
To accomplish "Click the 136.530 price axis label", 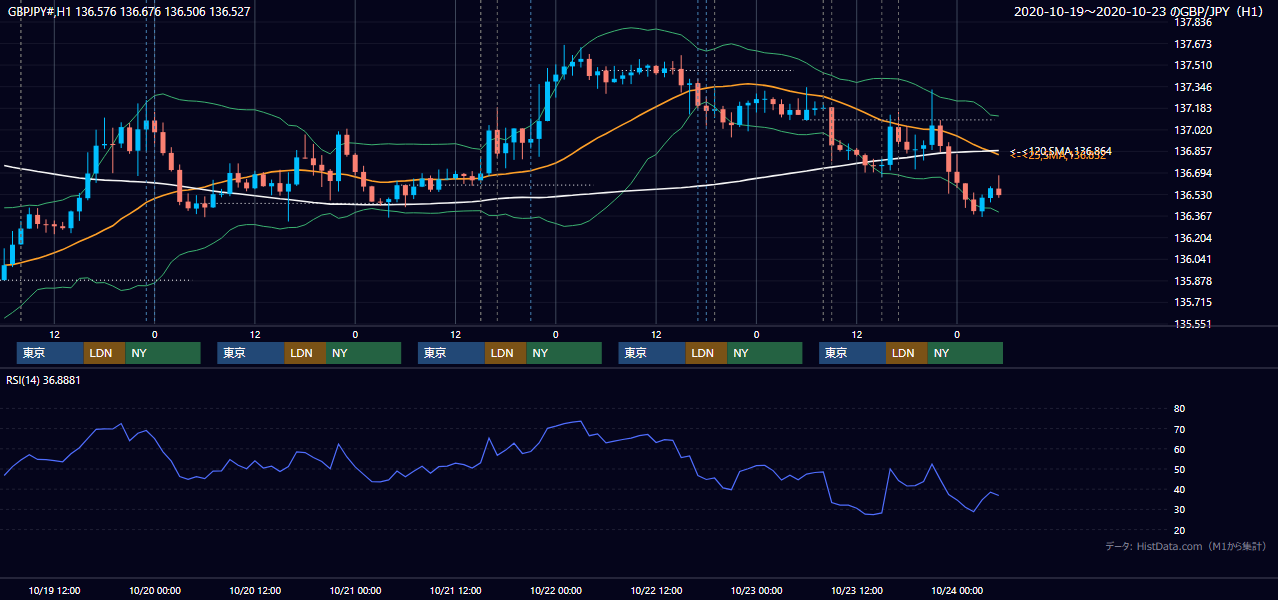I will point(1192,195).
